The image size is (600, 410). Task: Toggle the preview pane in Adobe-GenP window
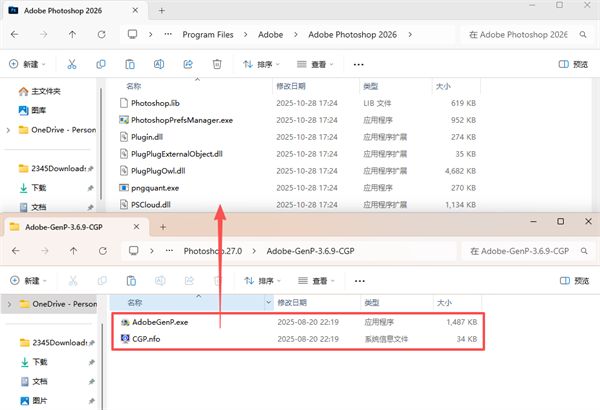click(x=574, y=281)
